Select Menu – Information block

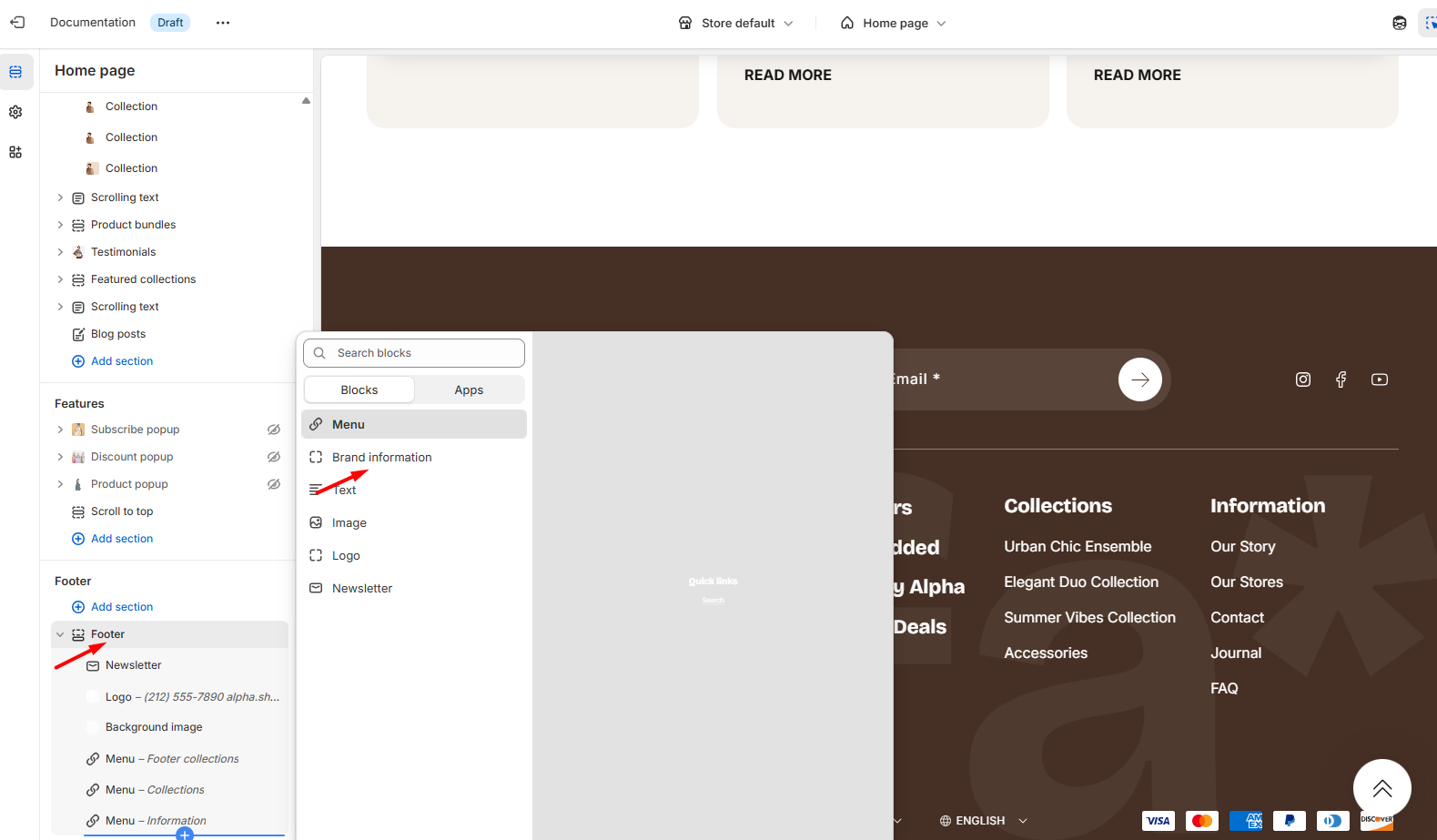click(x=156, y=821)
